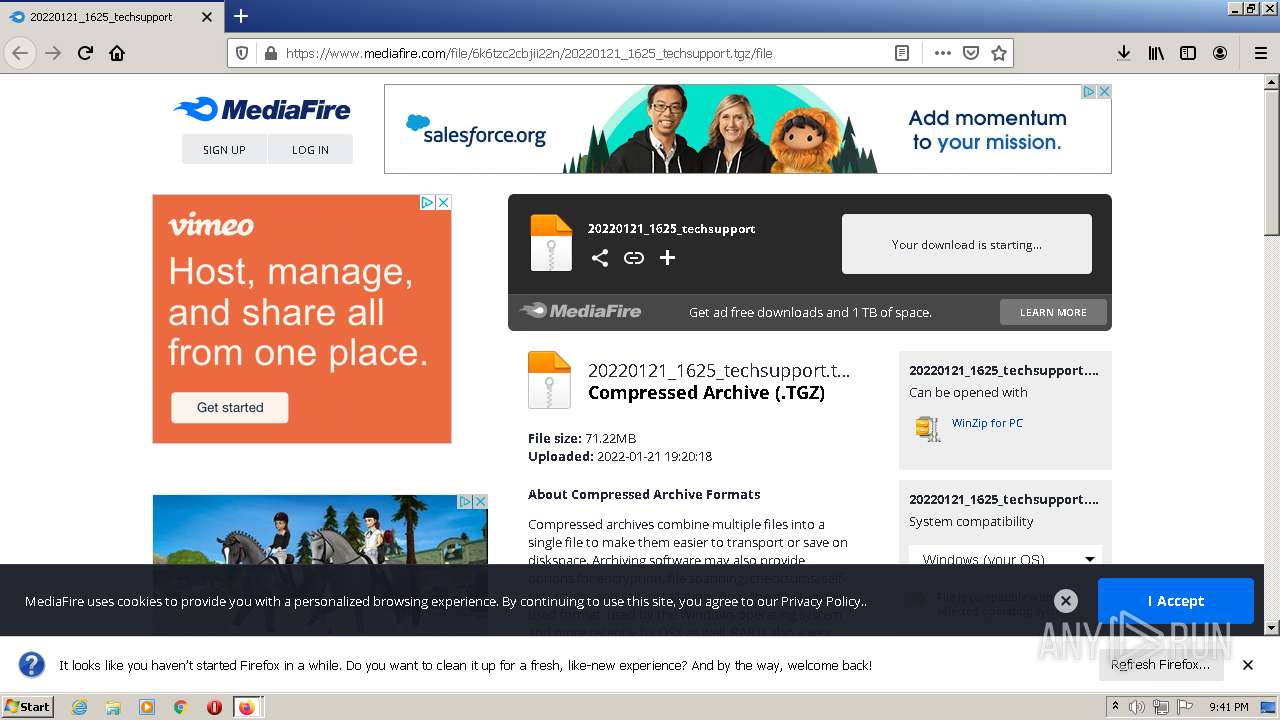Click the MediaFire logo
Viewport: 1280px width, 720px height.
coord(262,110)
